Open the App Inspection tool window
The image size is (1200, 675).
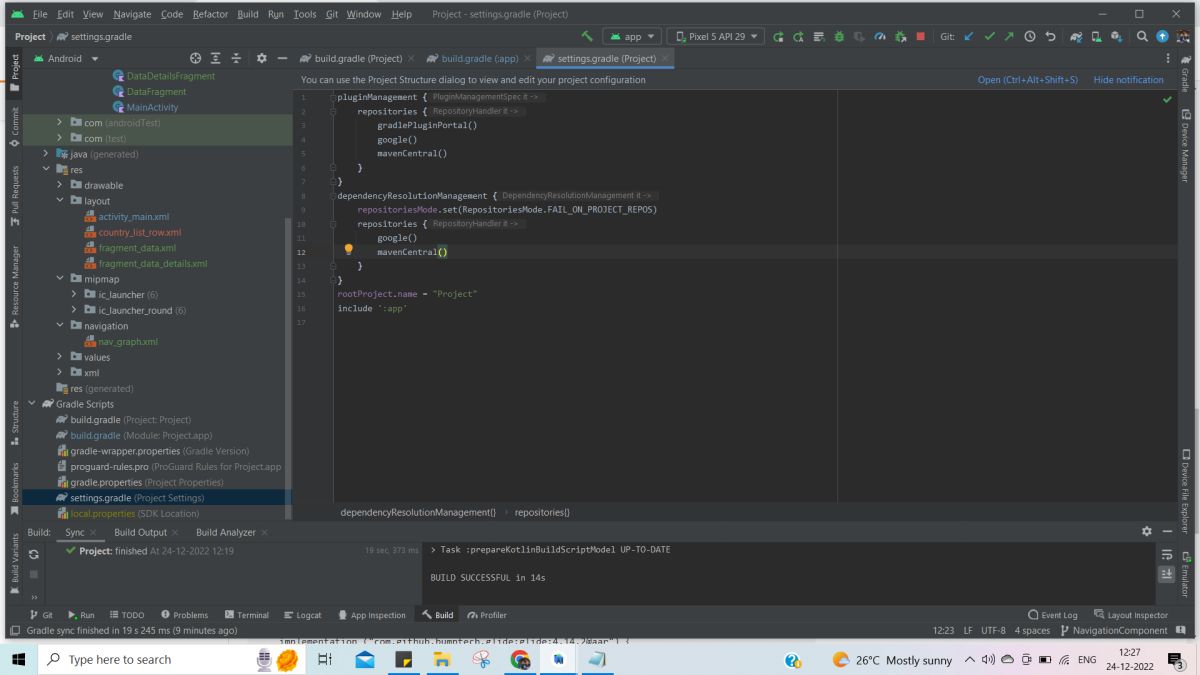pos(371,615)
